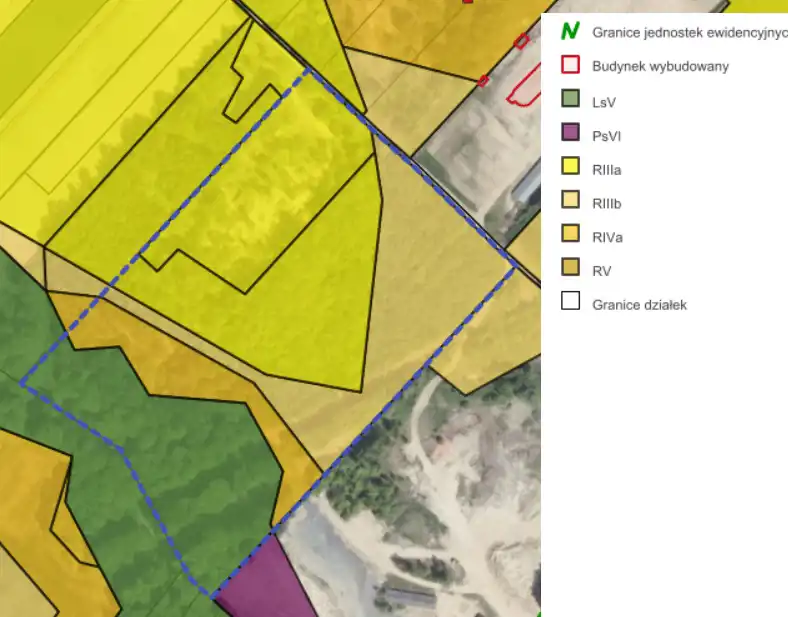Click the RV legend swatch
This screenshot has height=617, width=788.
point(570,270)
